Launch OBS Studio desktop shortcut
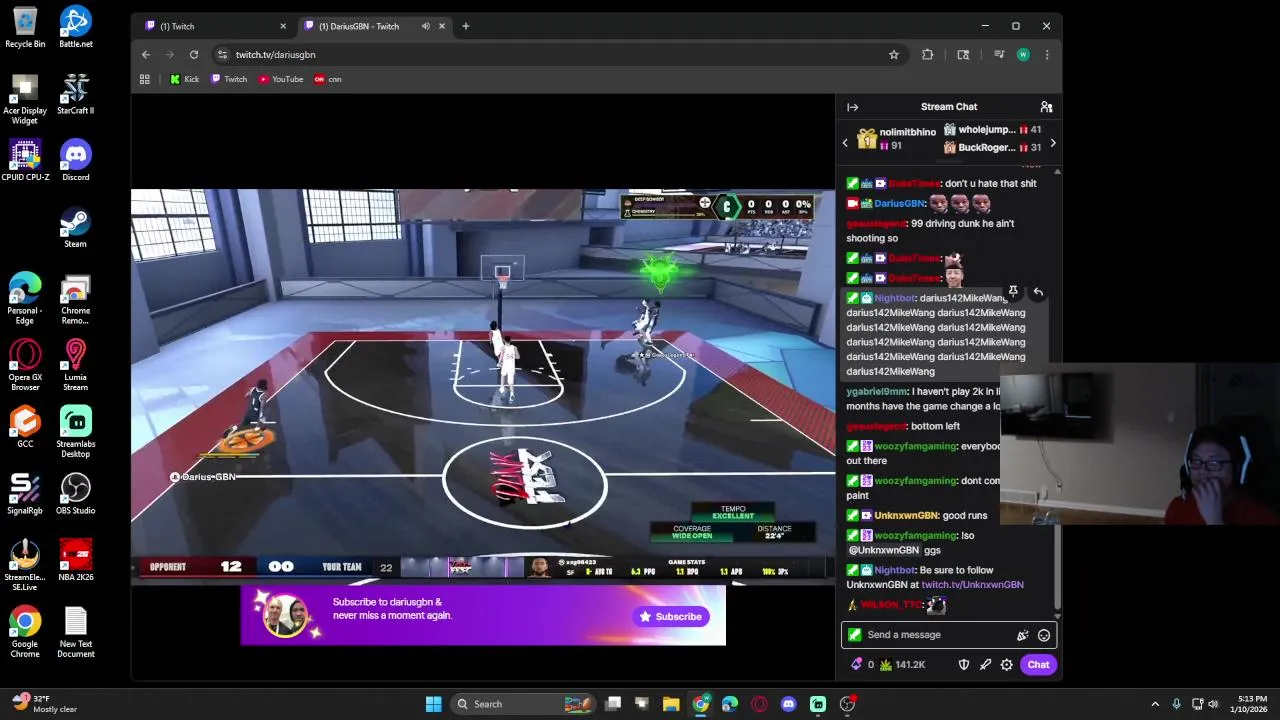 [x=76, y=494]
